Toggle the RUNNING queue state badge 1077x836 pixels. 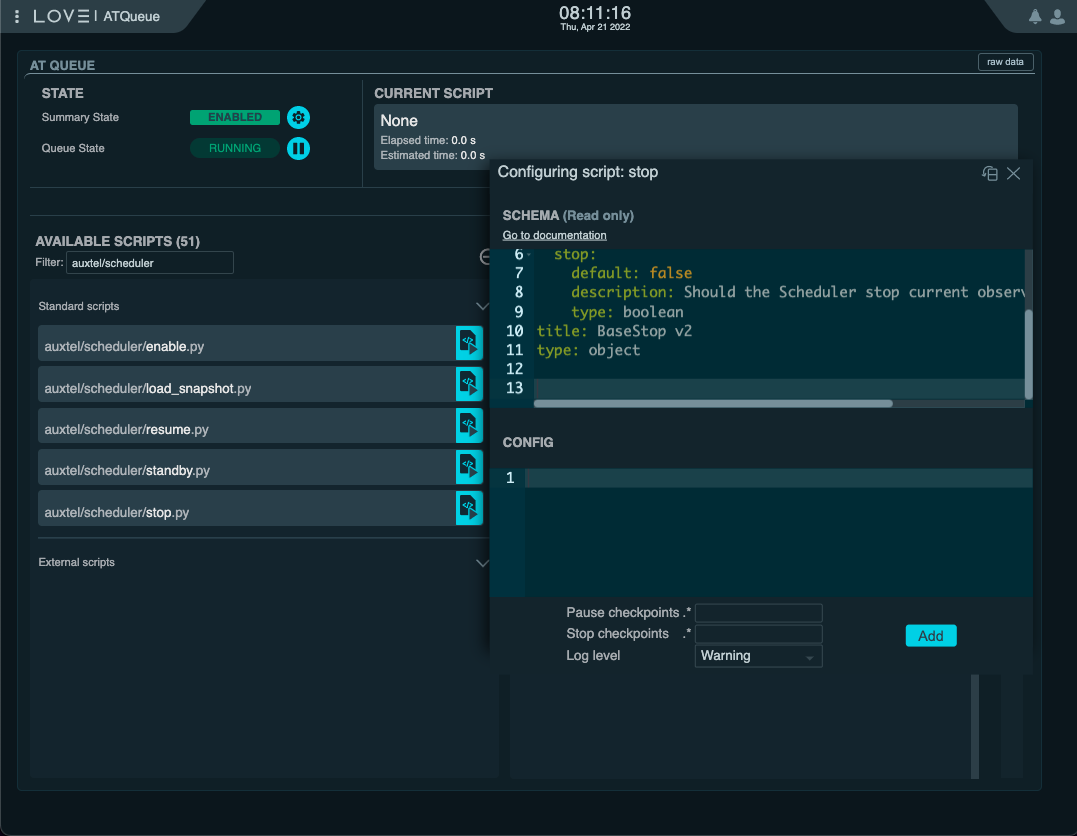coord(234,148)
